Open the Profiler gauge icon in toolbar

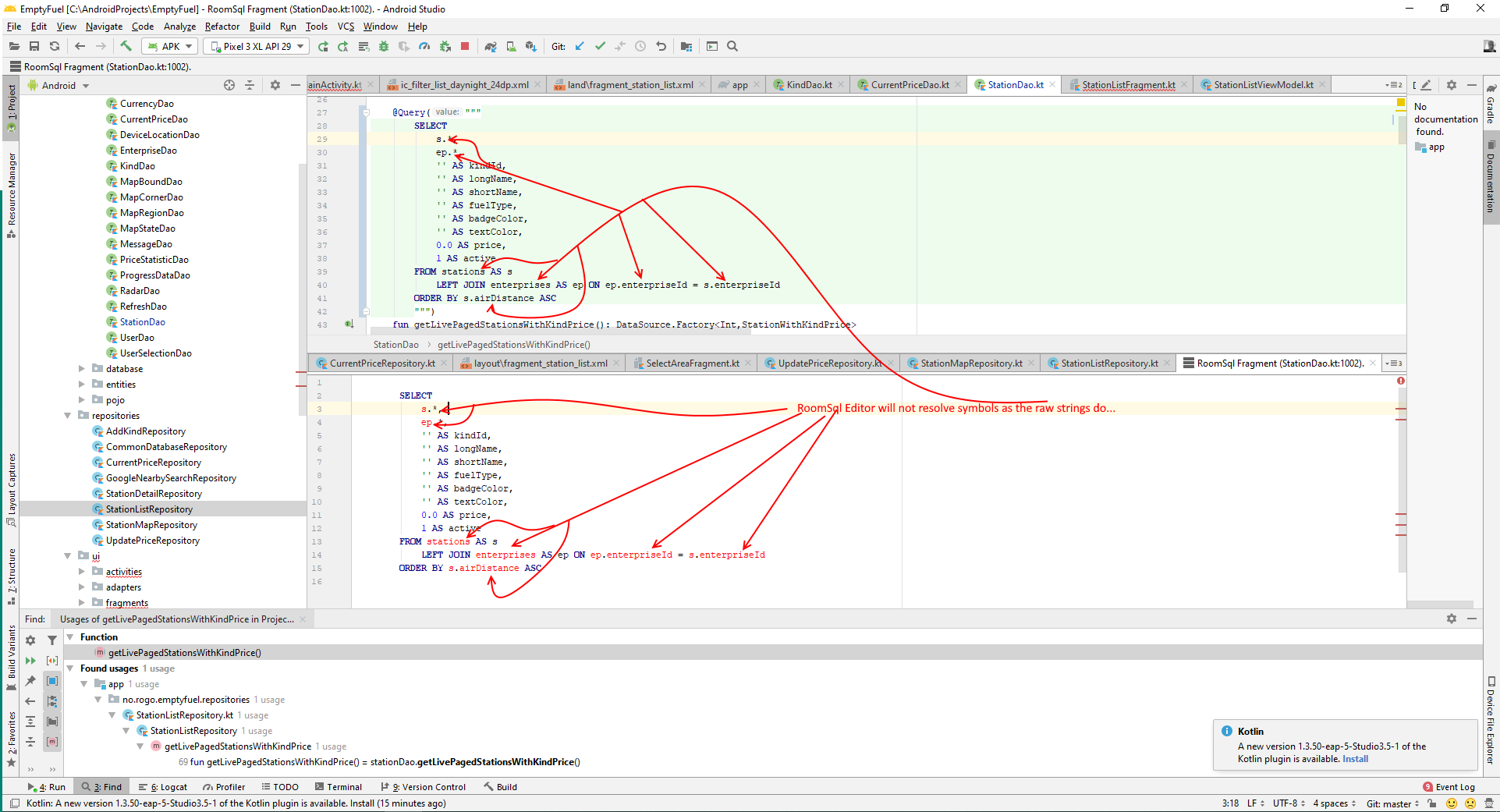click(424, 47)
